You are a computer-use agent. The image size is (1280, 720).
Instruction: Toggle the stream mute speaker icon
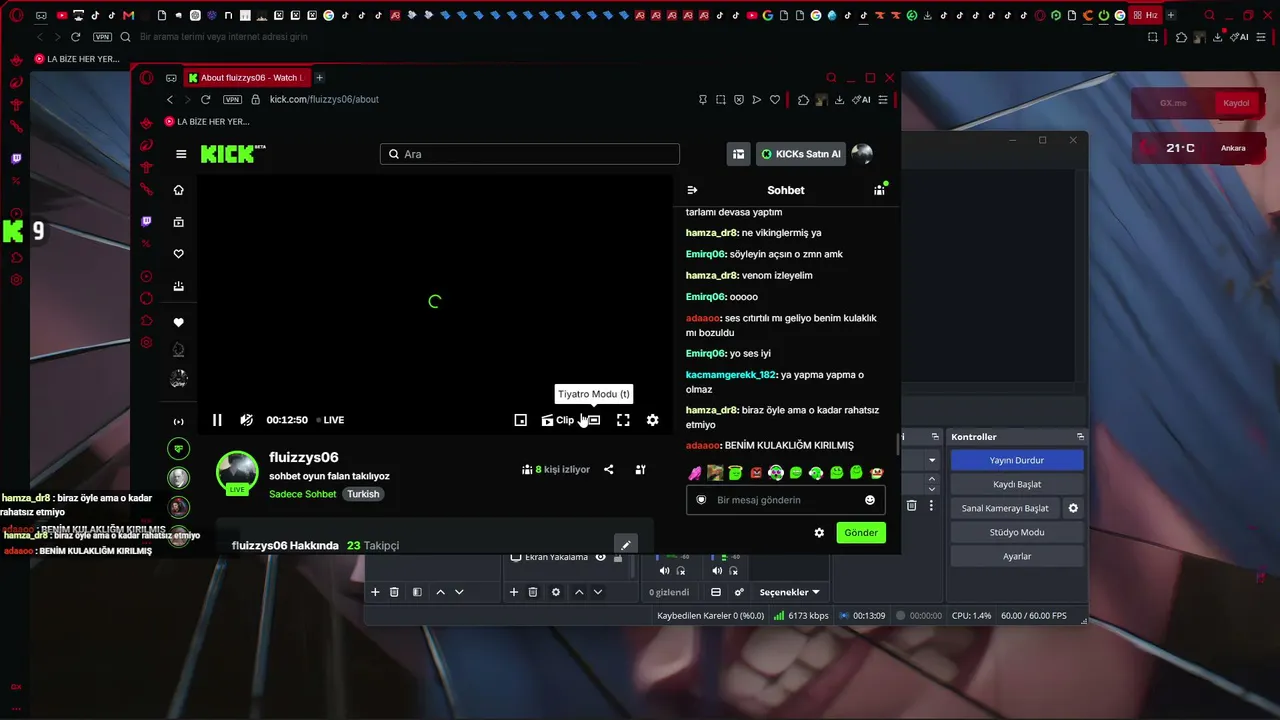247,420
